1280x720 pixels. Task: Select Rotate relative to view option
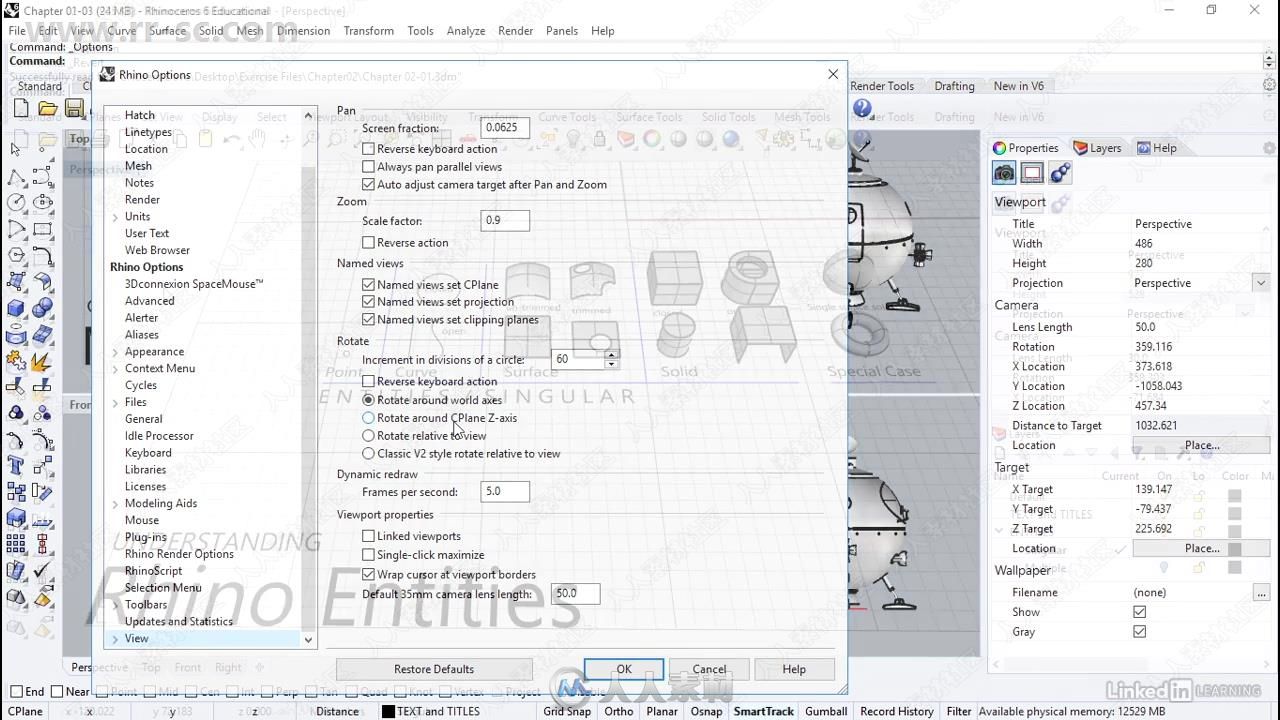(x=368, y=436)
